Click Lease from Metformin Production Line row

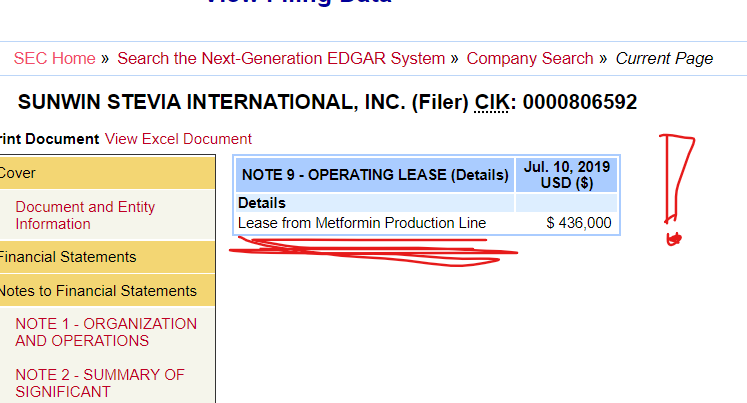362,223
